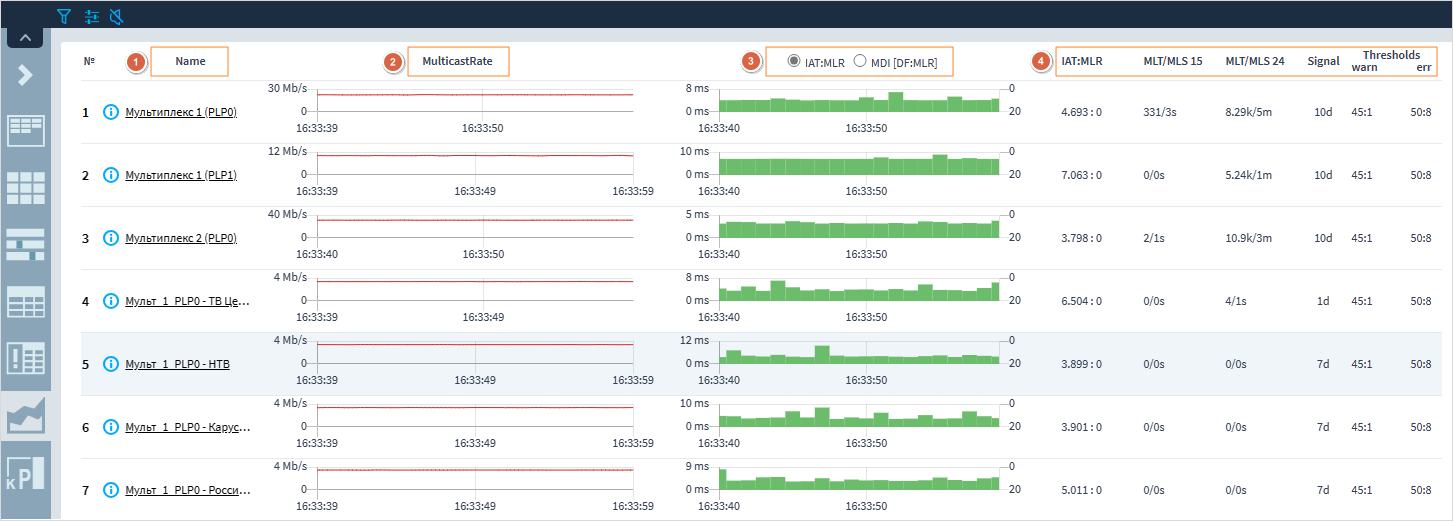Sort by the Name column header
Screen dimensions: 1453x521
[x=190, y=62]
